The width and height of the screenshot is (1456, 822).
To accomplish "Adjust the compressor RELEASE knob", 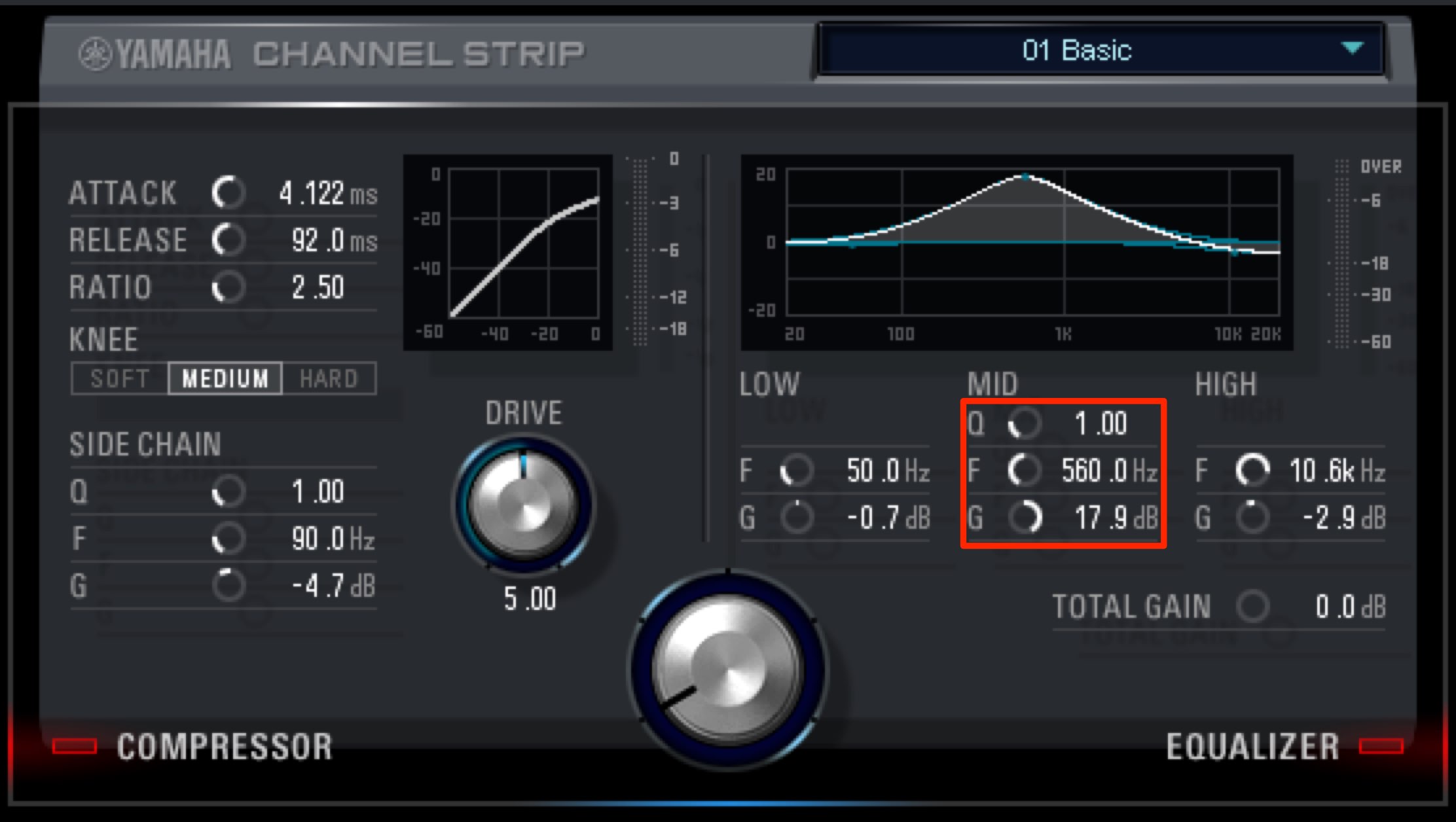I will [228, 240].
